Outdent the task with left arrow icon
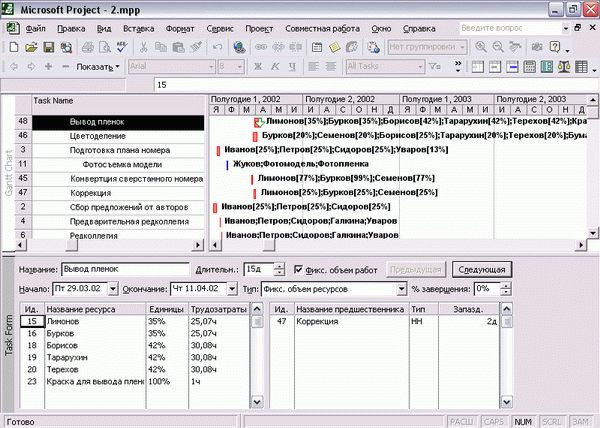This screenshot has height=428, width=600. pos(14,67)
